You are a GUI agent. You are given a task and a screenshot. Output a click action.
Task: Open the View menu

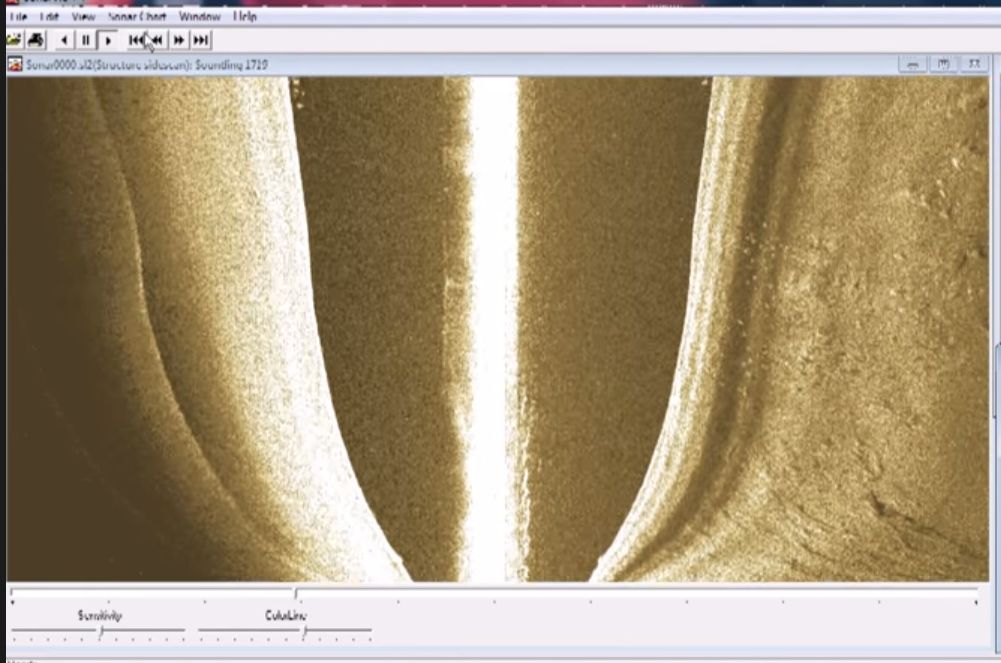[x=84, y=17]
